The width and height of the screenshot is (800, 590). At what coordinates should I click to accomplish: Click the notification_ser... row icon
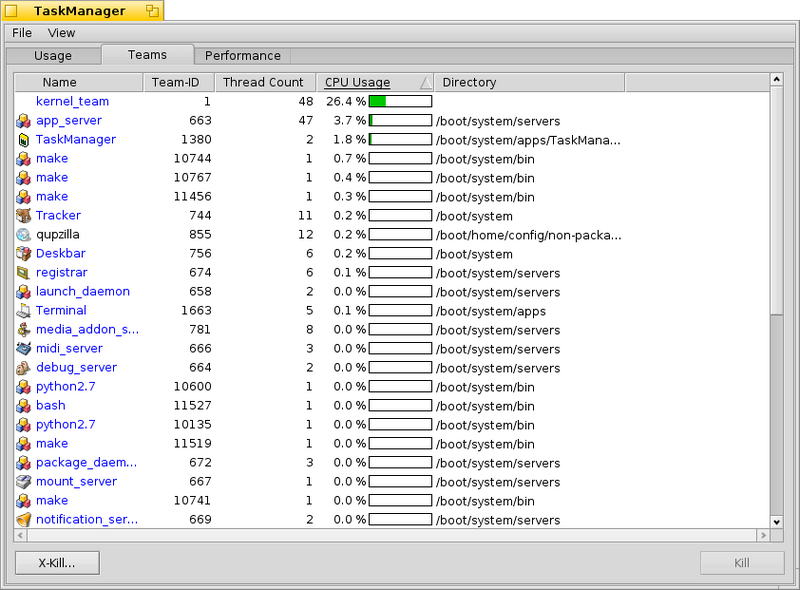click(23, 520)
